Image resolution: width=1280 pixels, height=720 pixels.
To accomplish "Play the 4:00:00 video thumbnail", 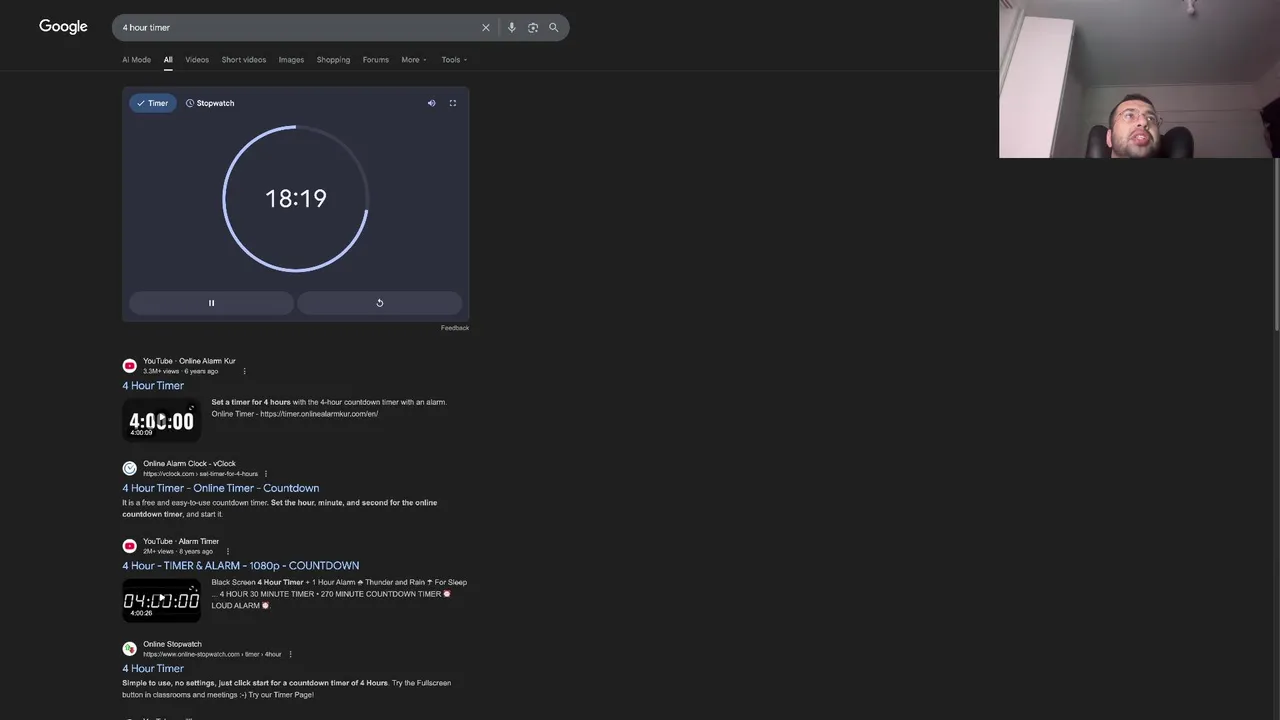I will (161, 420).
